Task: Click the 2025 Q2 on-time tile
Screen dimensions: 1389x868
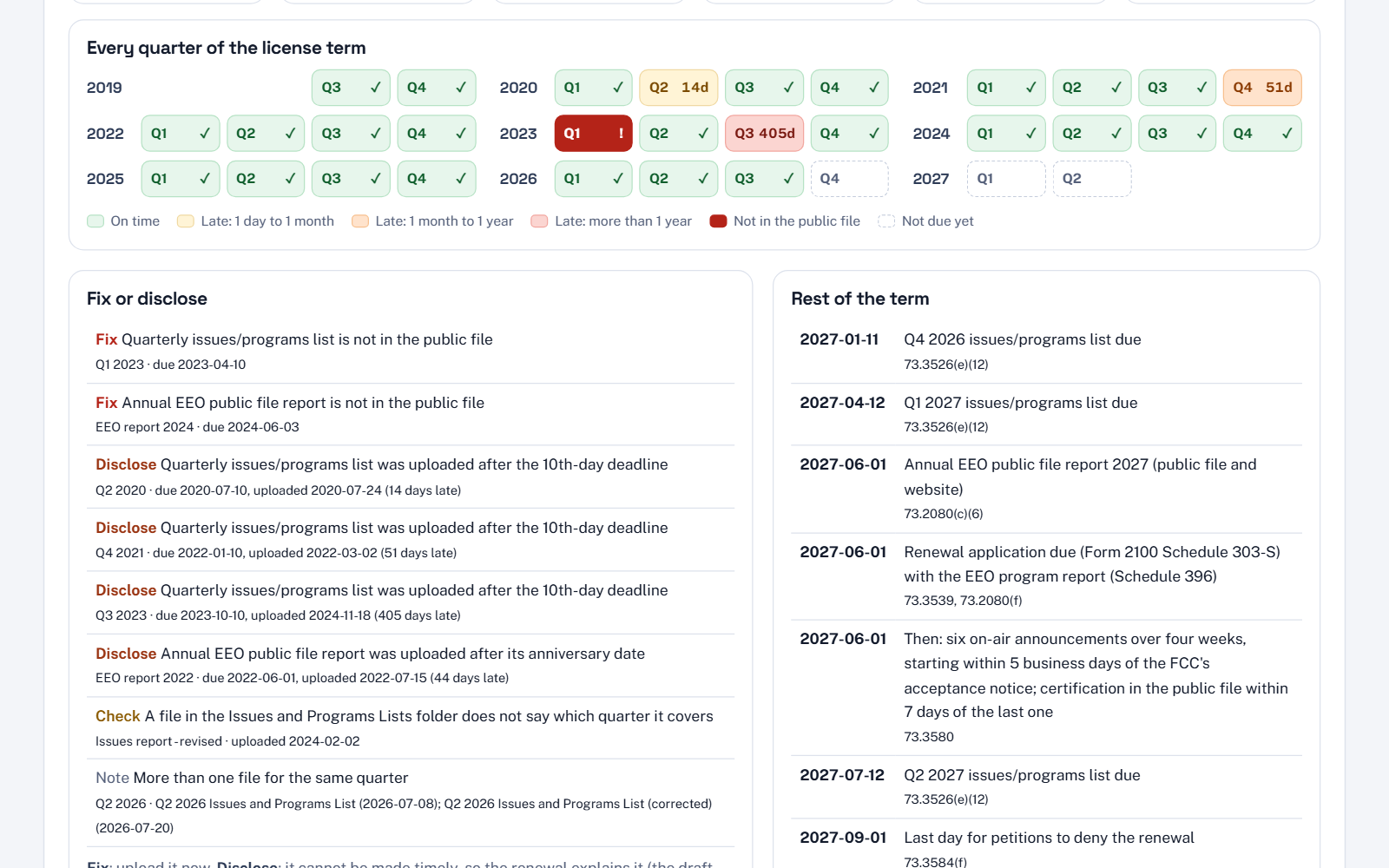Action: [266, 179]
